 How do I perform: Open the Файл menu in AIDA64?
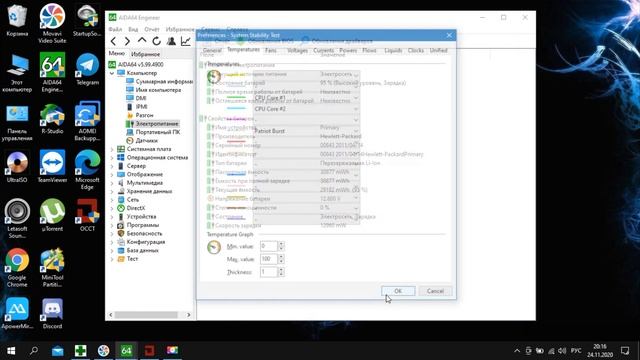[x=115, y=29]
